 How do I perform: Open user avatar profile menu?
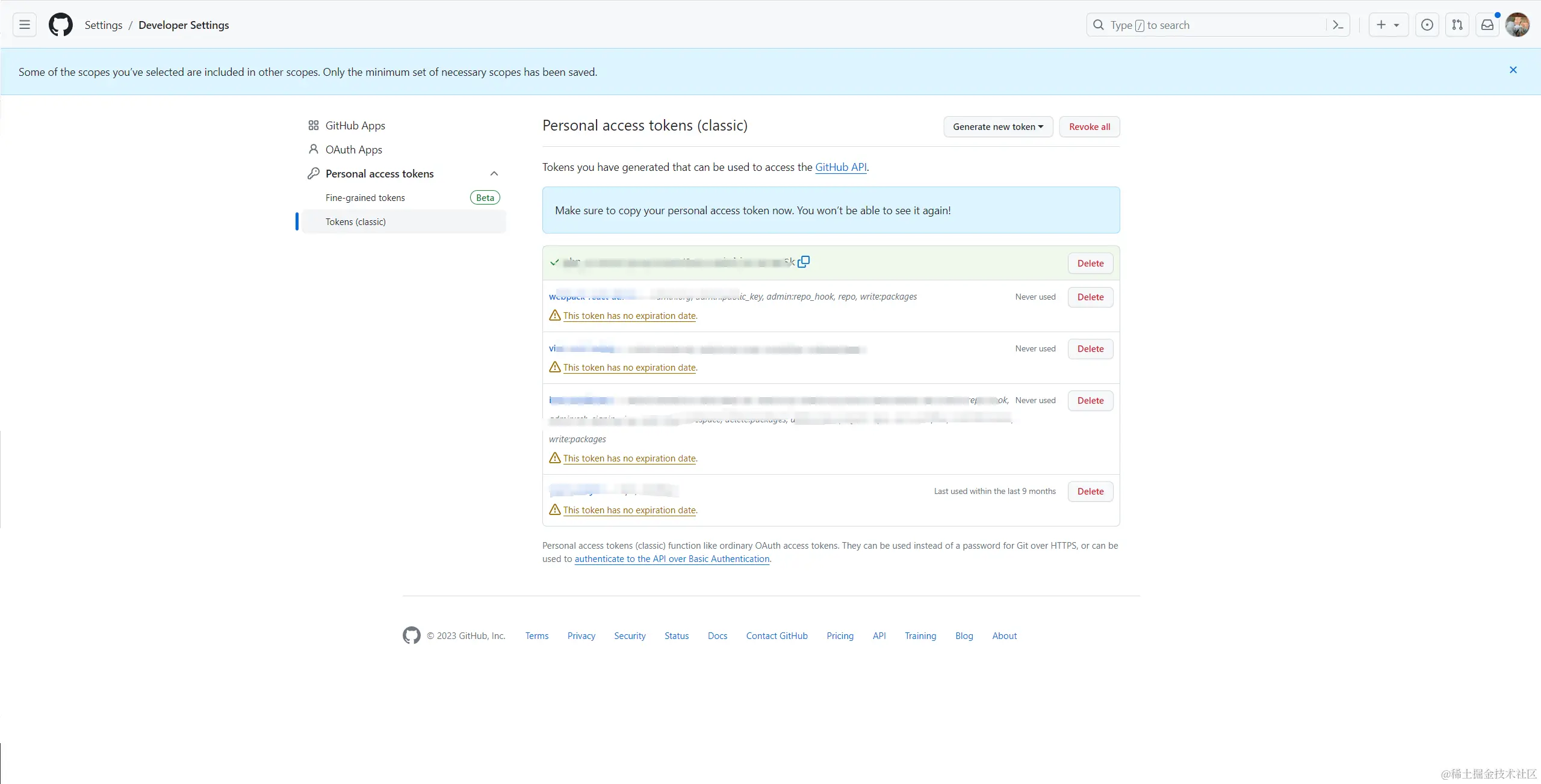click(x=1517, y=25)
